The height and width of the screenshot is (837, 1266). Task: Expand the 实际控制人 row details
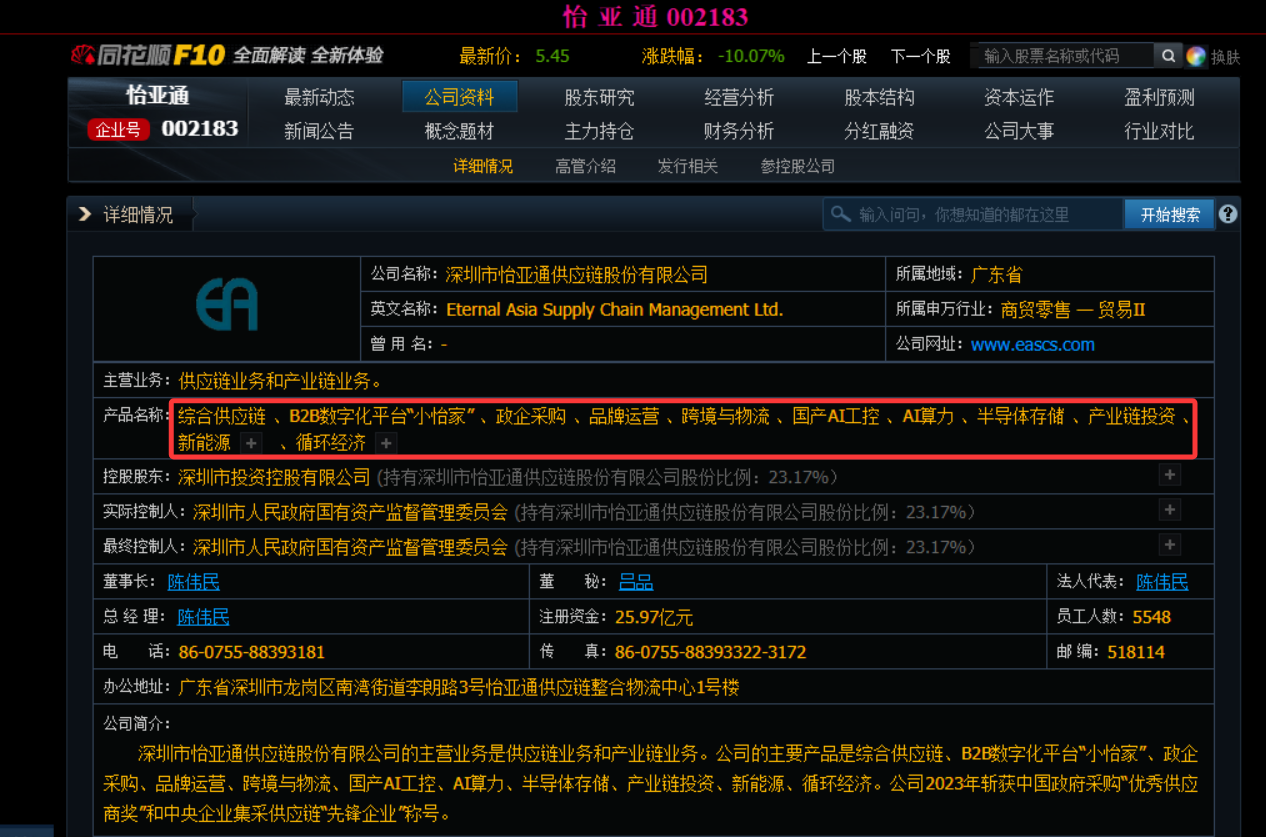point(1169,510)
